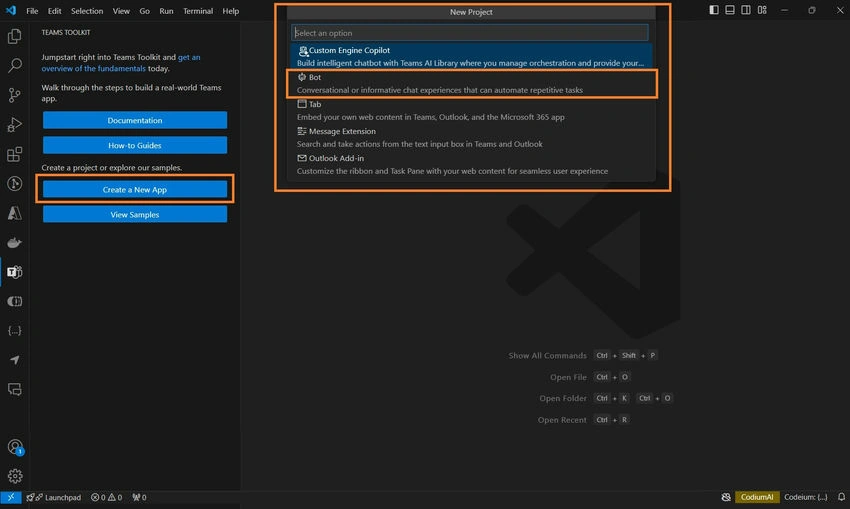Click the paper plane icon in sidebar

[x=15, y=360]
